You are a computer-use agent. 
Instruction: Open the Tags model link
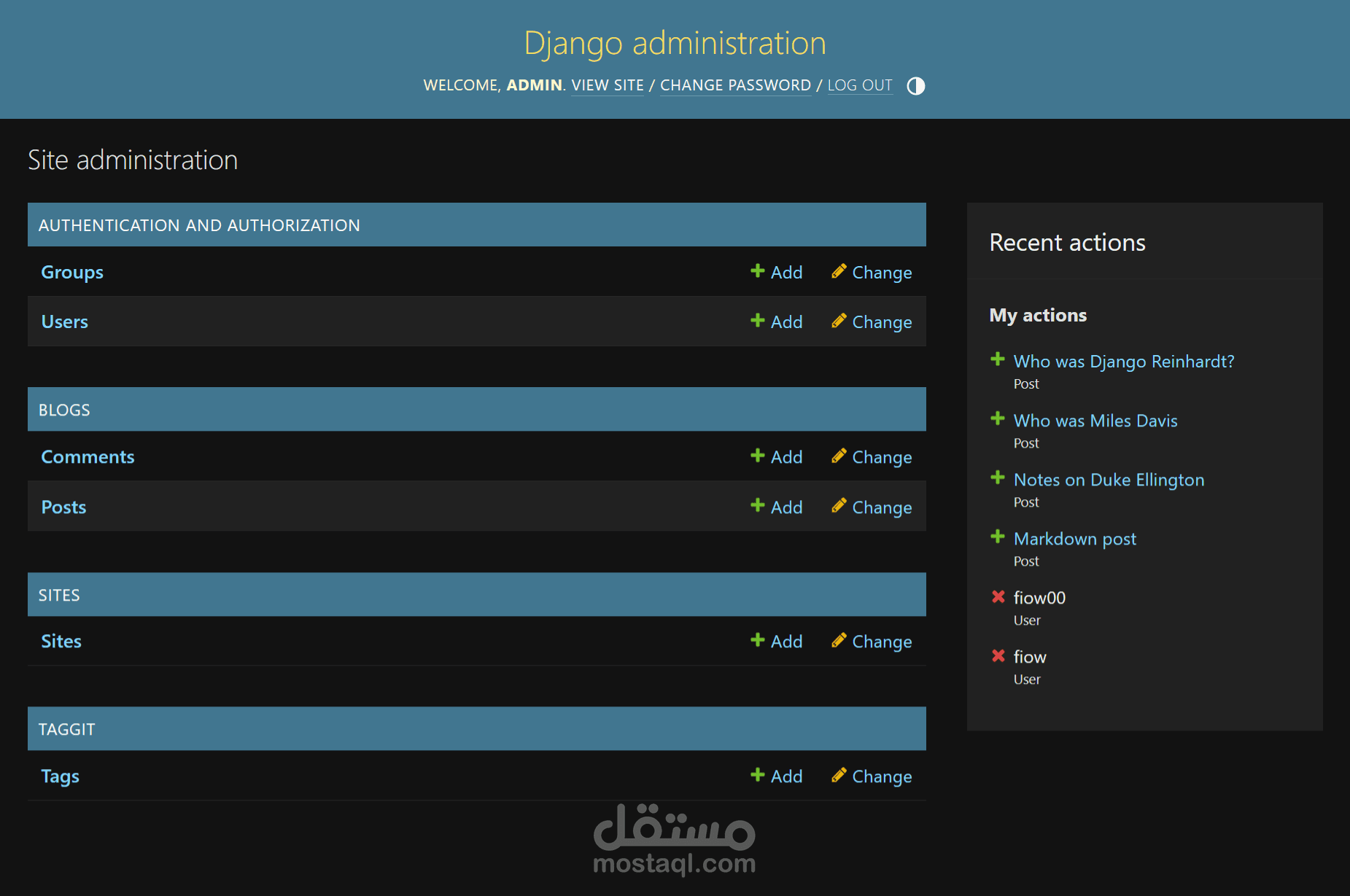click(60, 776)
